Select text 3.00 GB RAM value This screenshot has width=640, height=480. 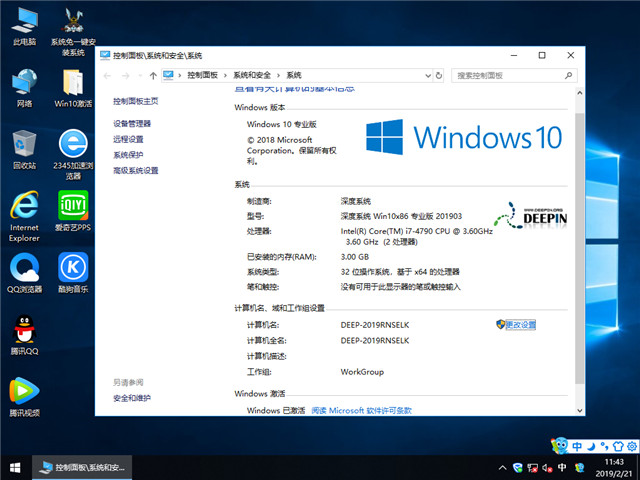[x=355, y=257]
